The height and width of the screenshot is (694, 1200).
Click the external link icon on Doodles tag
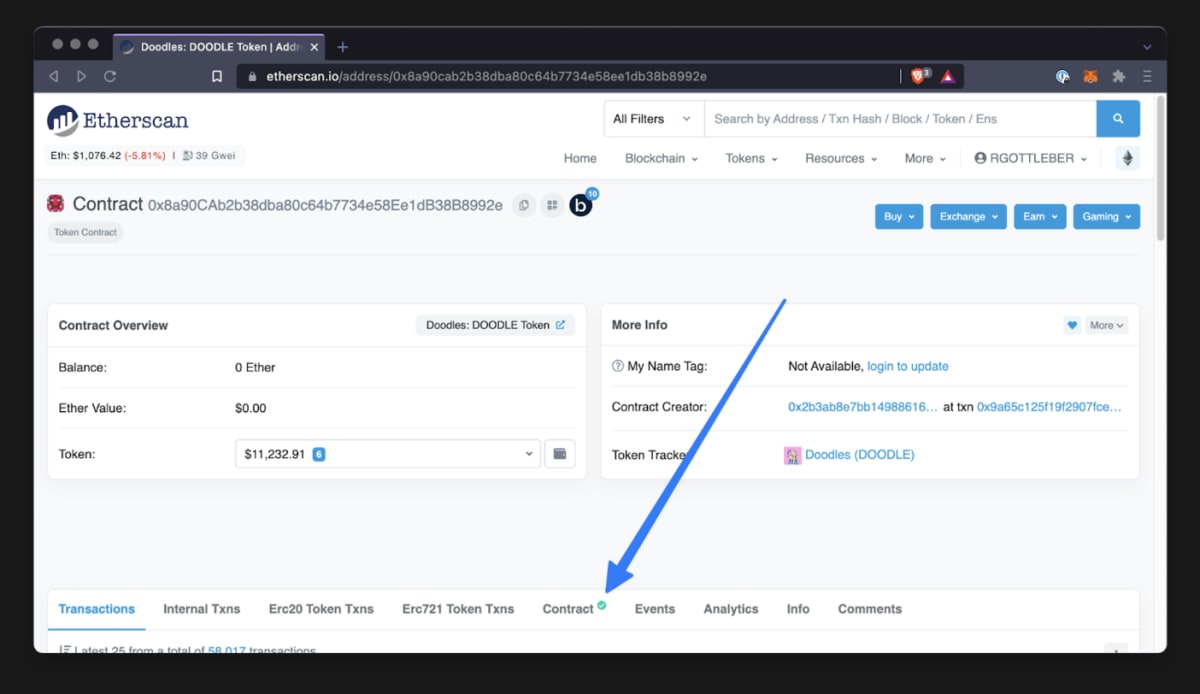coord(561,325)
